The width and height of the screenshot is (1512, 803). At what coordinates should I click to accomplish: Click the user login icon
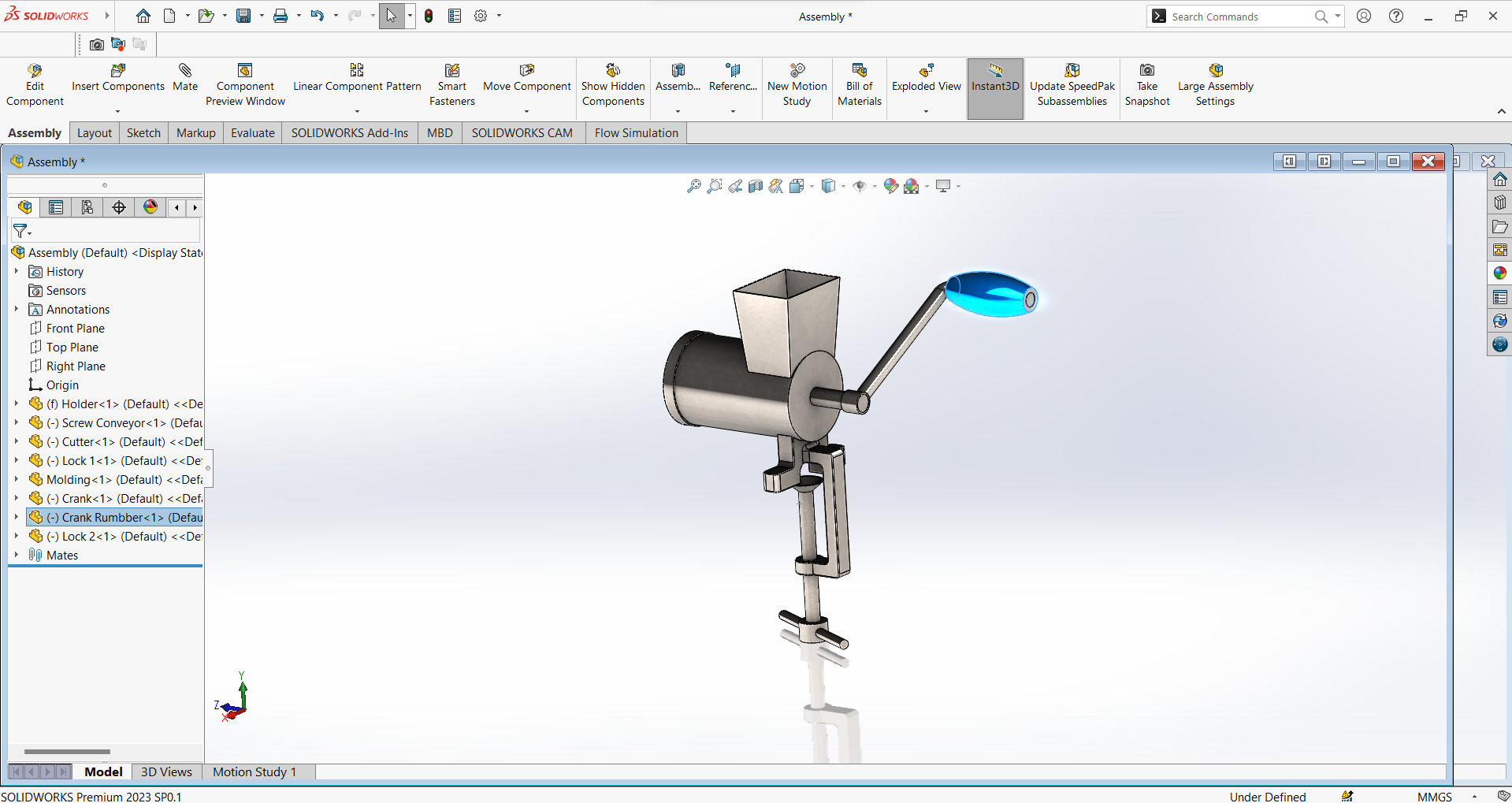1364,16
